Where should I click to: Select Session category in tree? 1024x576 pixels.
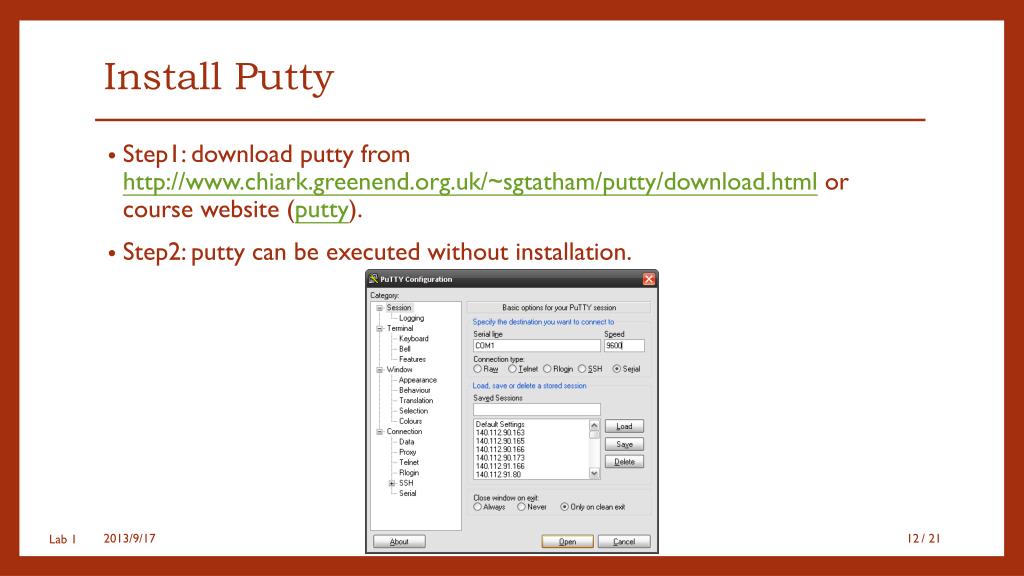tap(398, 308)
